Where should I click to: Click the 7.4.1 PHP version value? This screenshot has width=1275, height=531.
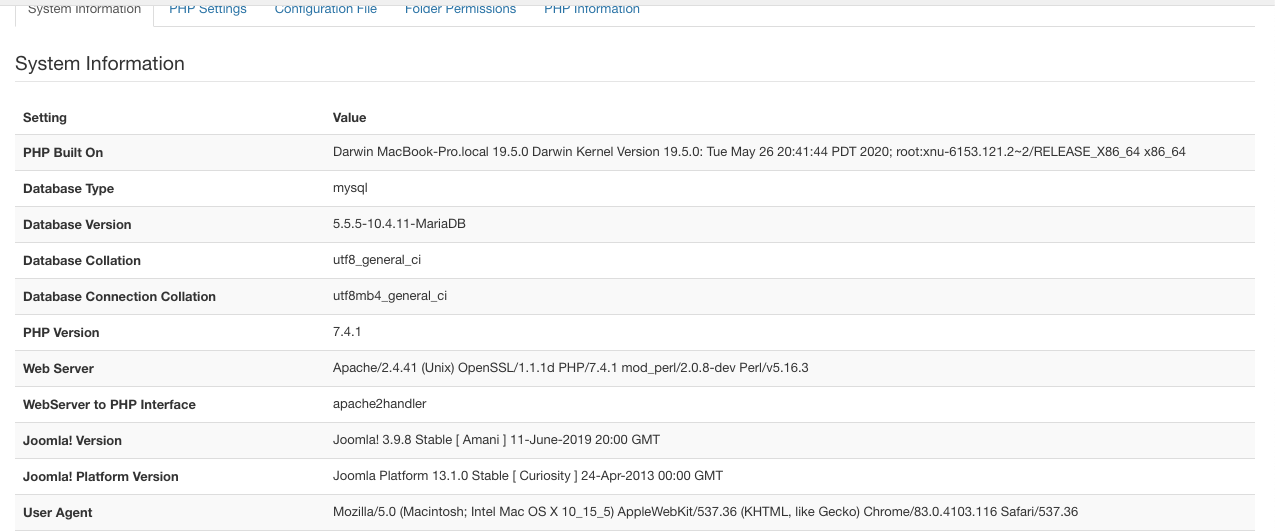(349, 333)
